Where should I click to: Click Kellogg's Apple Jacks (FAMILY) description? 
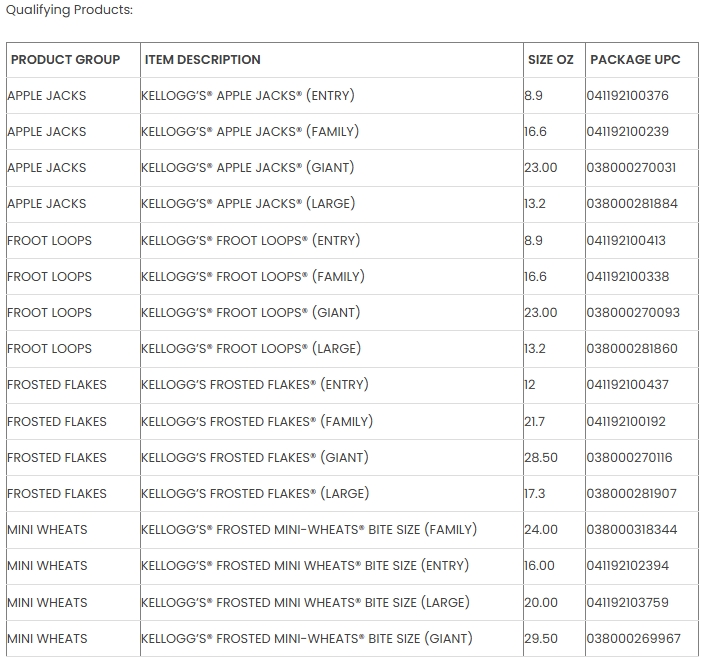250,132
